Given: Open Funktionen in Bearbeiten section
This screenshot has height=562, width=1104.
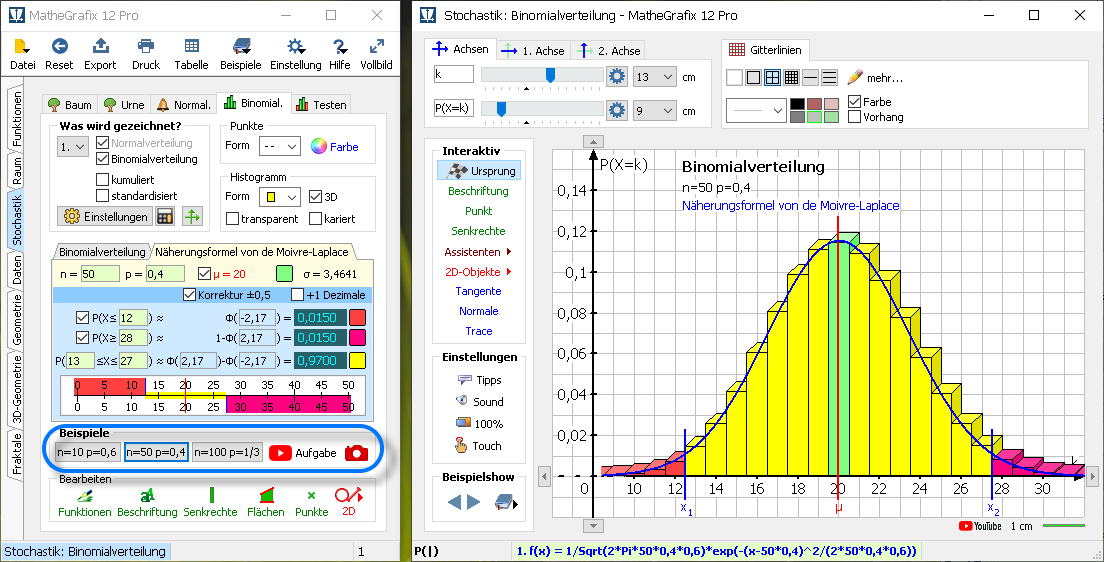Looking at the screenshot, I should 84,503.
